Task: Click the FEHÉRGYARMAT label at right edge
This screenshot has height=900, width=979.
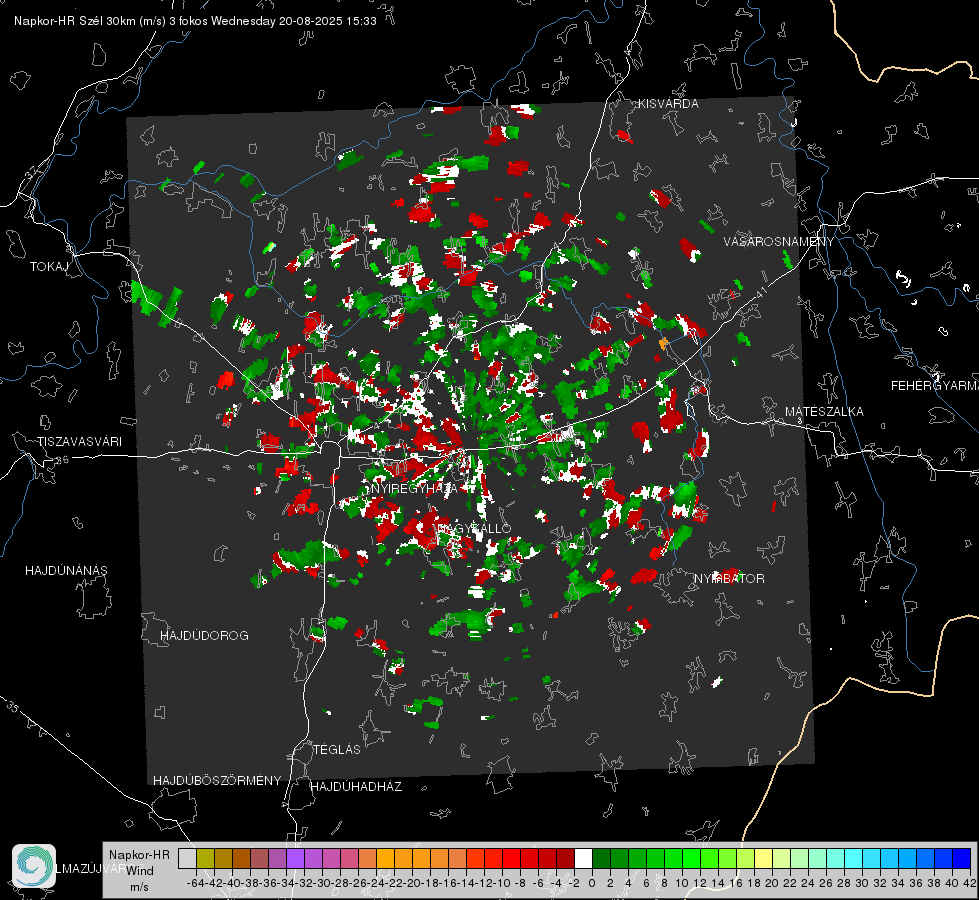Action: pyautogui.click(x=935, y=386)
